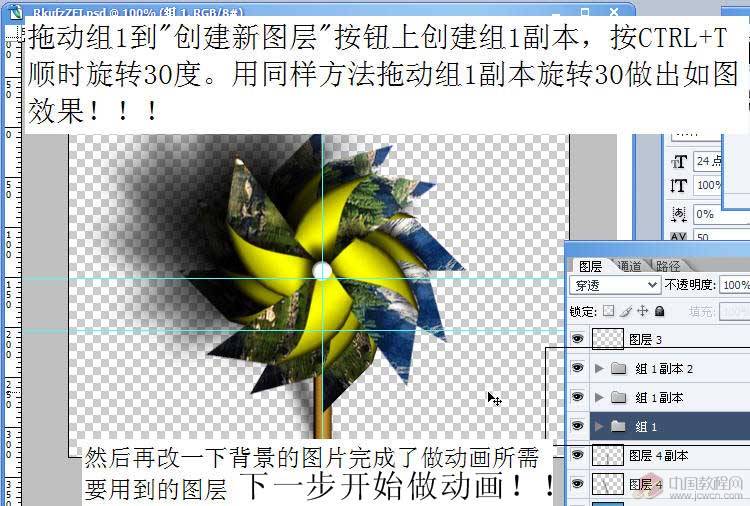Viewport: 750px width, 506px height.
Task: Click folder icon of 组 1 副本
Action: (x=619, y=397)
